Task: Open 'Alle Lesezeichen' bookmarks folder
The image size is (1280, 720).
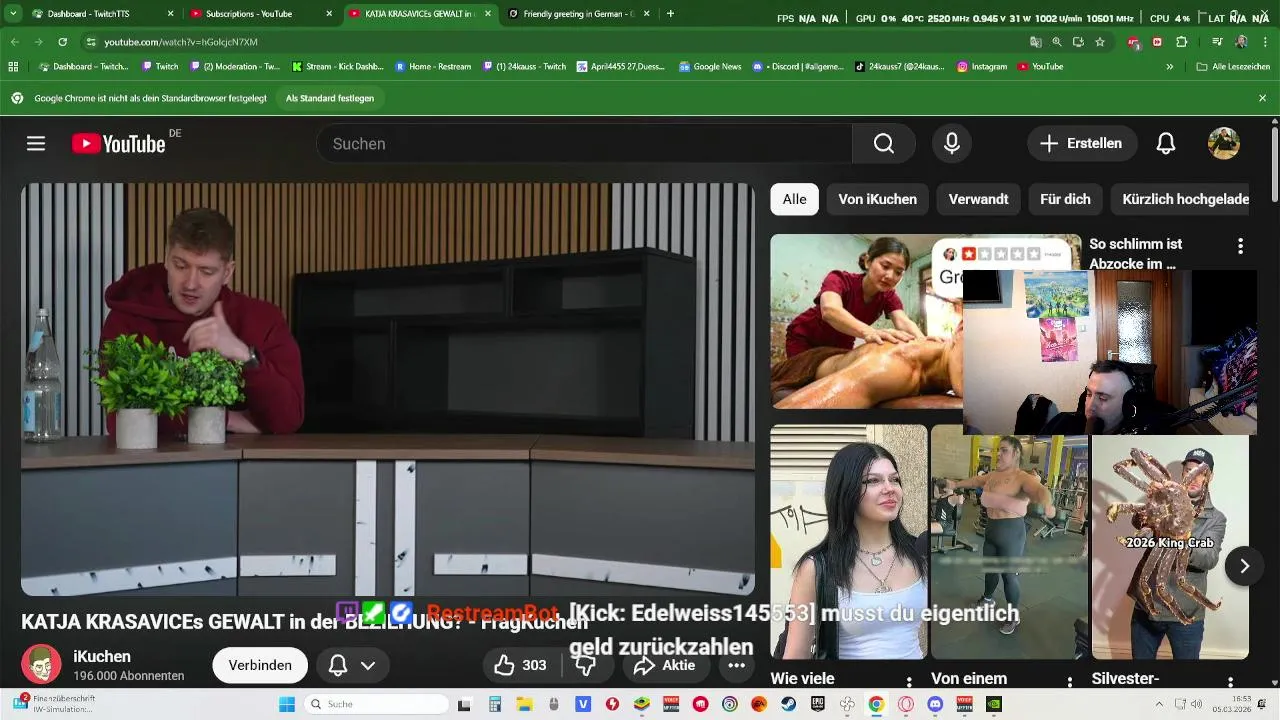Action: click(x=1233, y=67)
